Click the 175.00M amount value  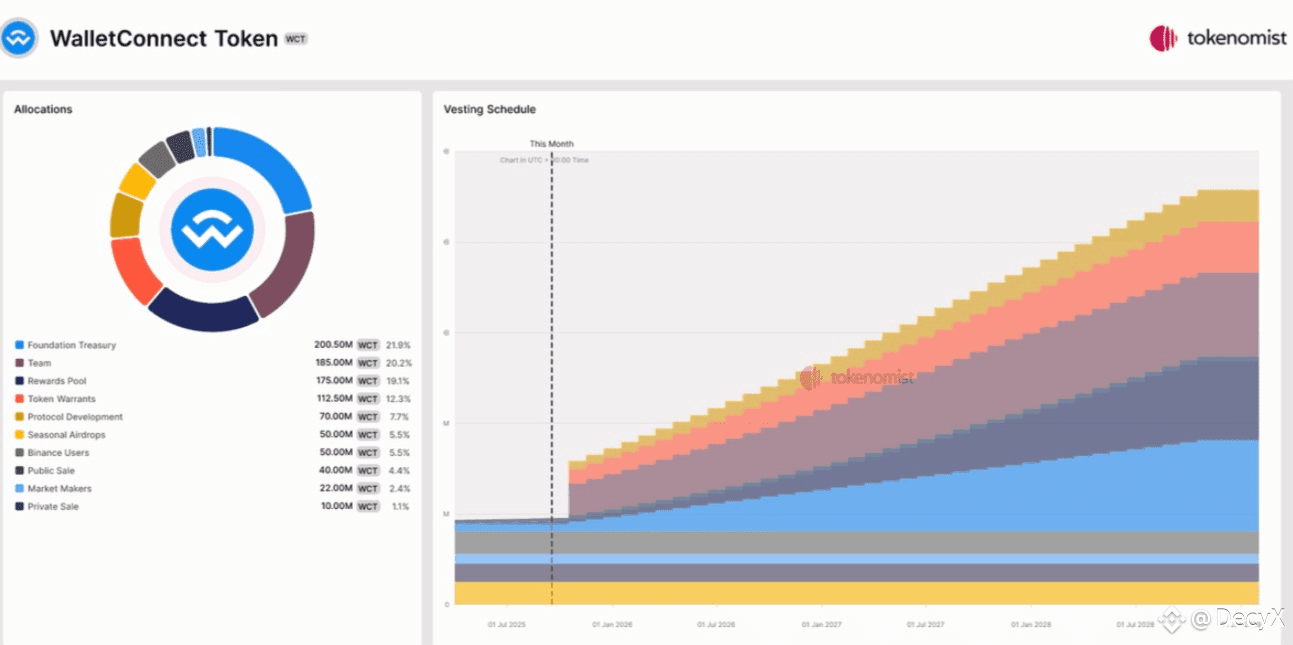(333, 381)
